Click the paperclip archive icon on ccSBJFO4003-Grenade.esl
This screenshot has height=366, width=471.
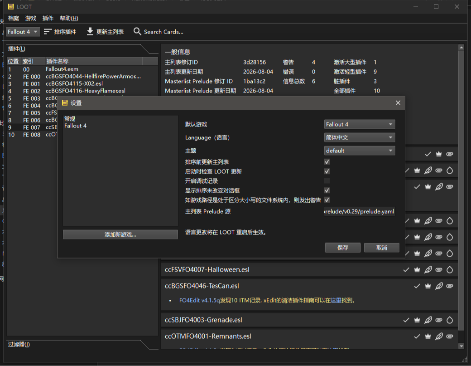click(x=439, y=320)
